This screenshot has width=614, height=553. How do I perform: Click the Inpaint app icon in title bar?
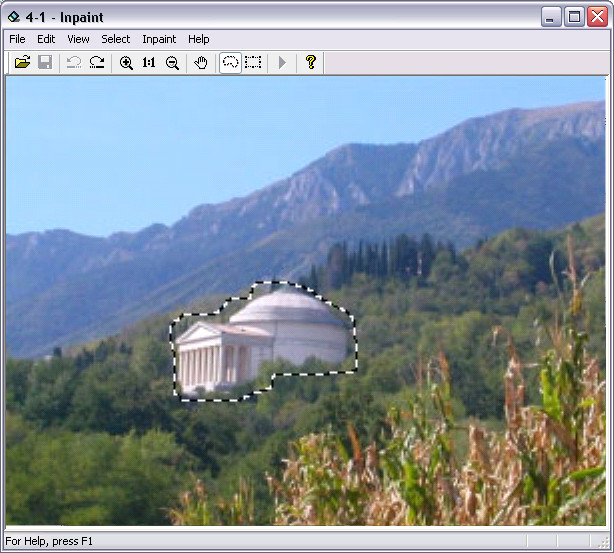(14, 17)
